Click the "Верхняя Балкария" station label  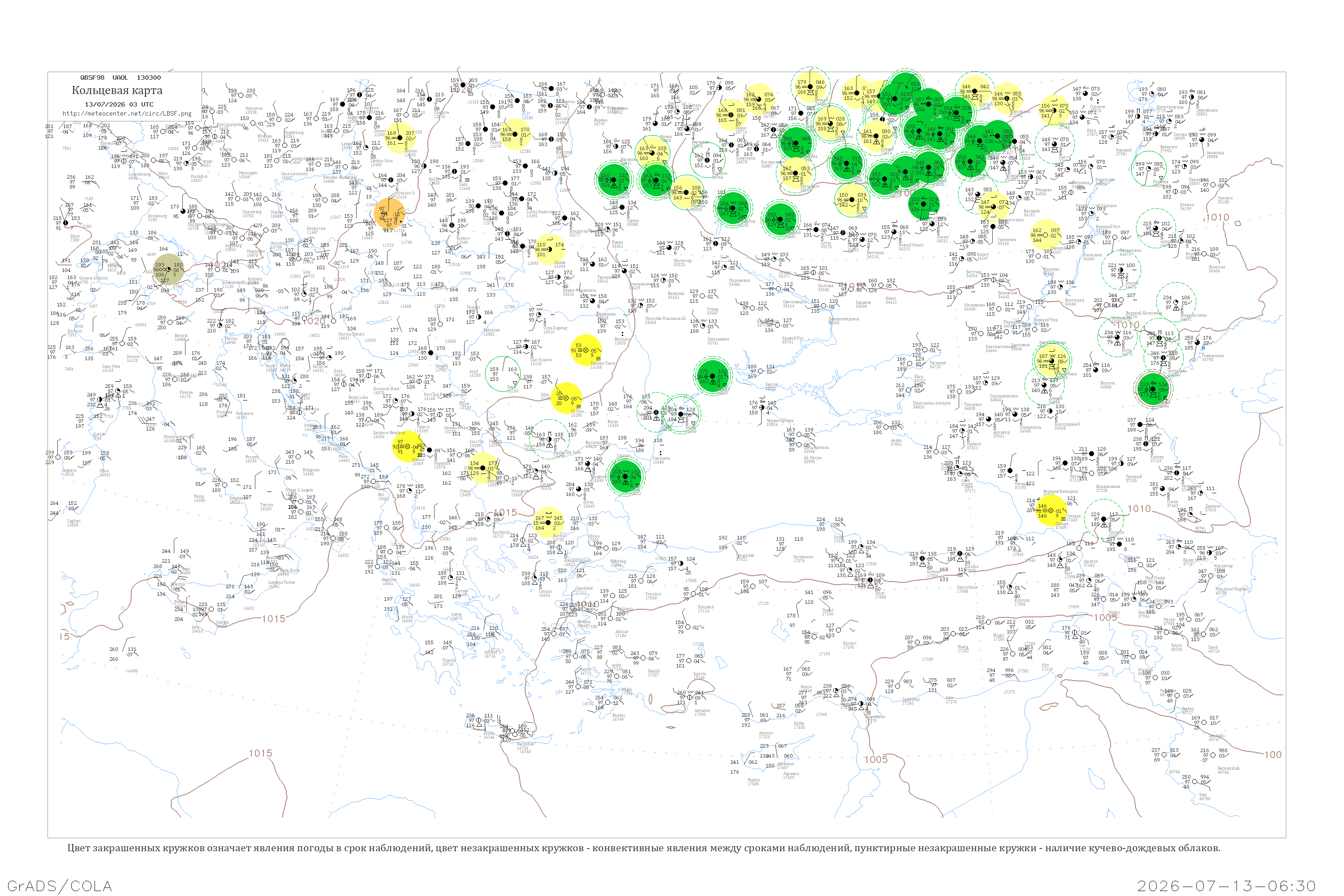pyautogui.click(x=1060, y=491)
